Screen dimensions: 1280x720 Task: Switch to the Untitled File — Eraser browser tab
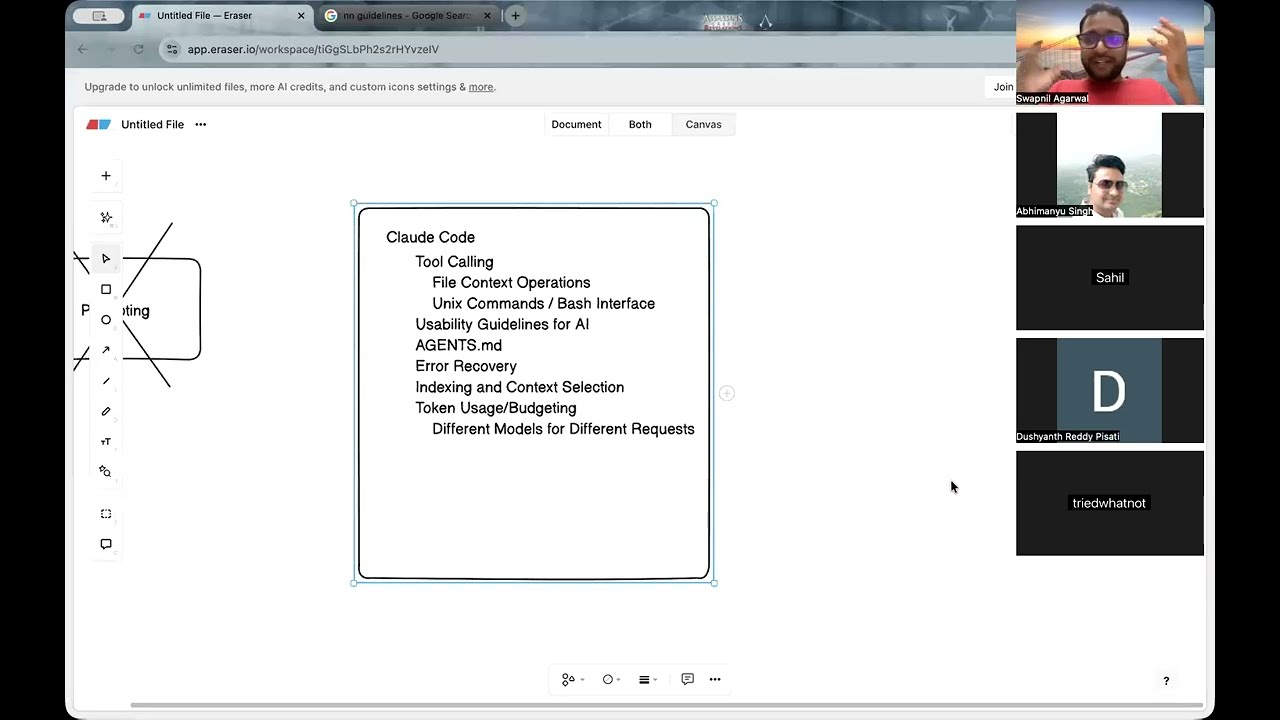(x=221, y=16)
